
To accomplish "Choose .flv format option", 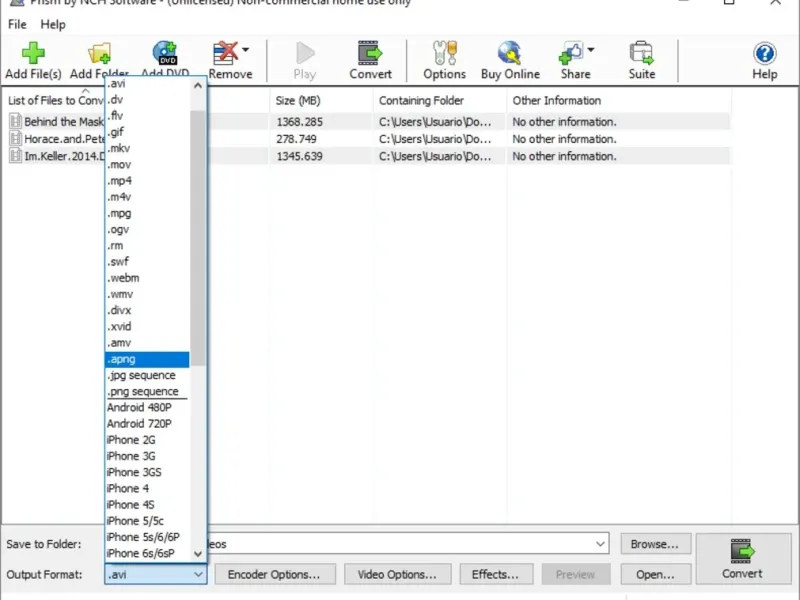I will click(147, 116).
